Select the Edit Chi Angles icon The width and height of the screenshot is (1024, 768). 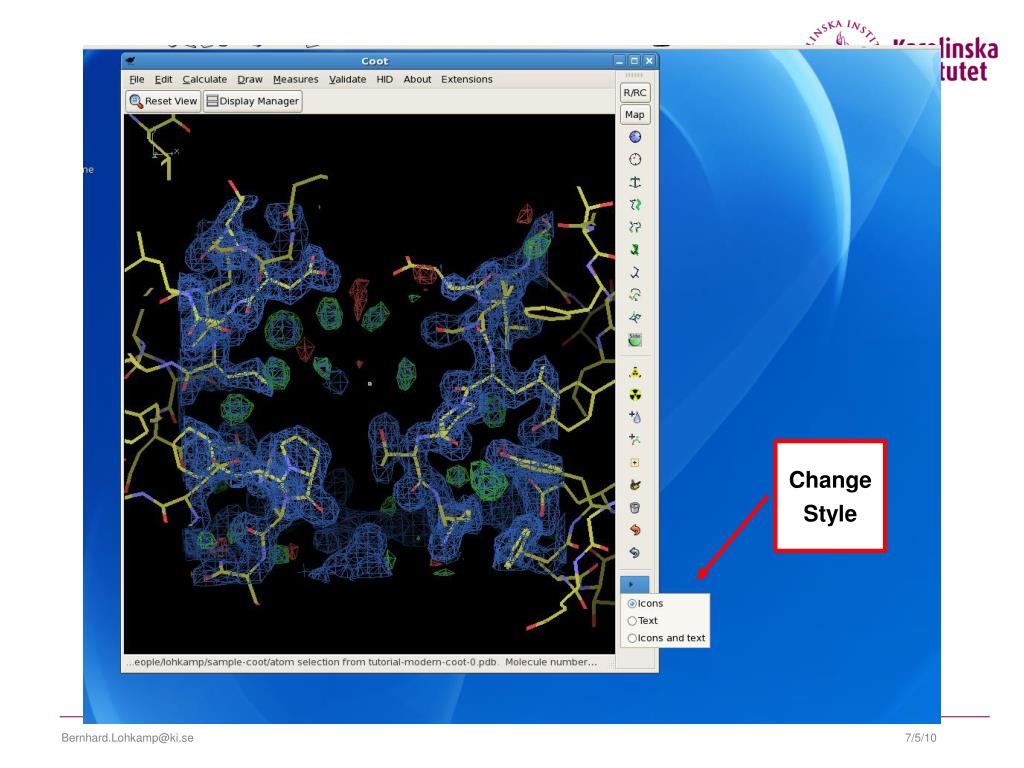(x=635, y=295)
